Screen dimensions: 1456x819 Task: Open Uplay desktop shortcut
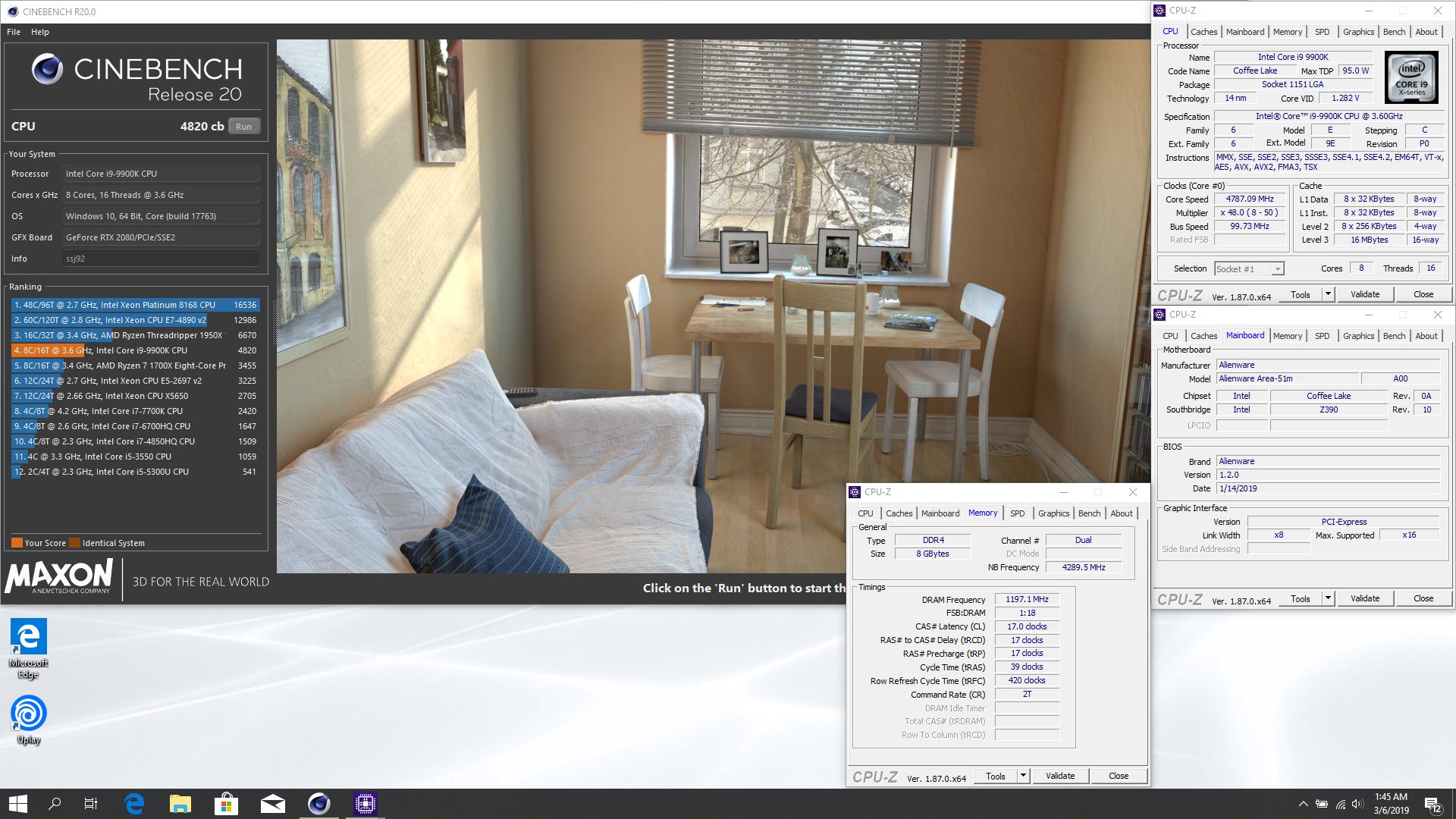tap(29, 720)
